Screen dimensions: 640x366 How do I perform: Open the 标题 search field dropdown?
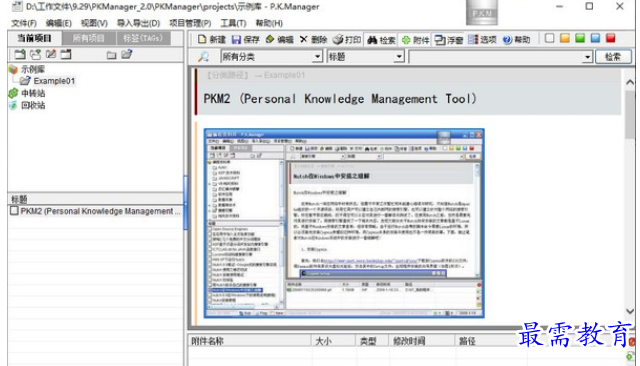pyautogui.click(x=399, y=57)
